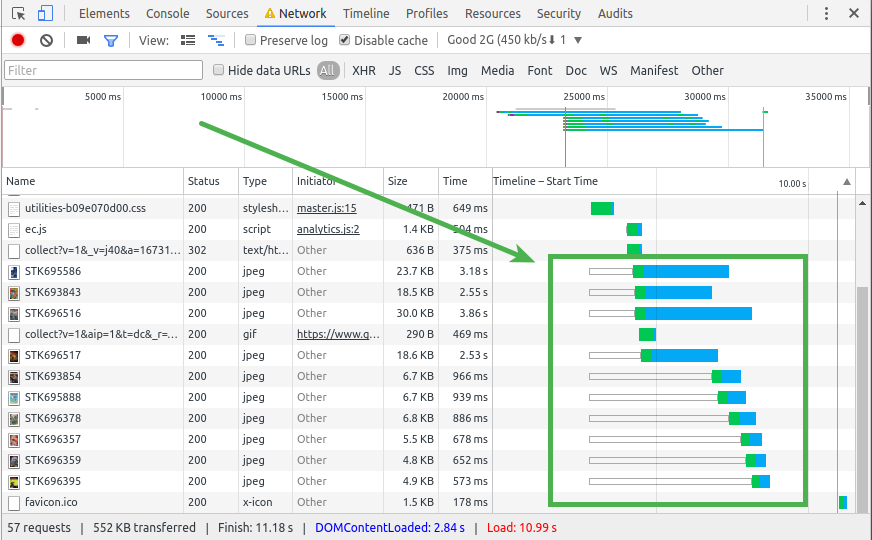Open the master.js:15 initiator link
The width and height of the screenshot is (872, 540).
[326, 208]
